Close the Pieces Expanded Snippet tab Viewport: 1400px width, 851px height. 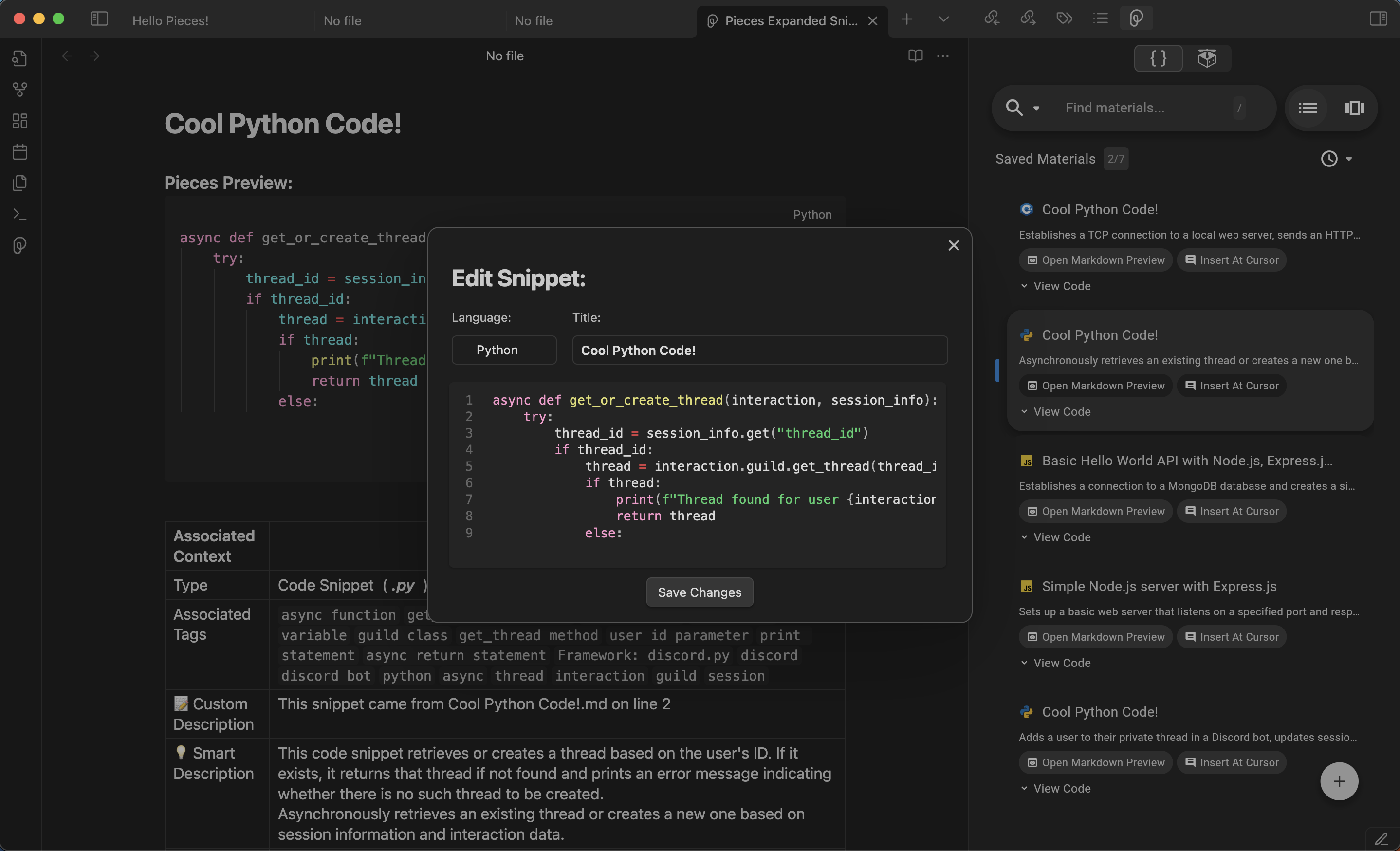click(x=873, y=21)
